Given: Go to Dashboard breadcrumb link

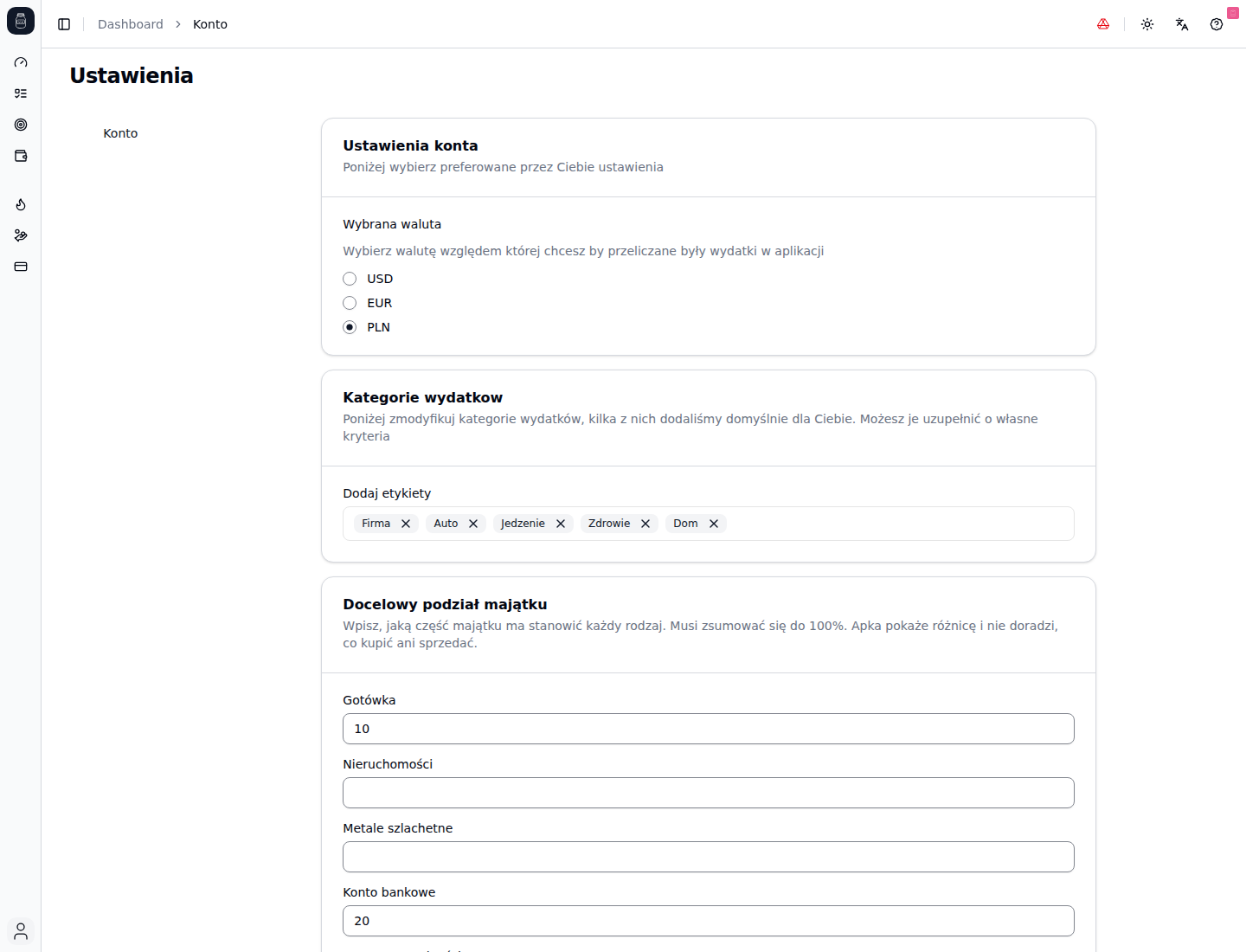Looking at the screenshot, I should 131,24.
